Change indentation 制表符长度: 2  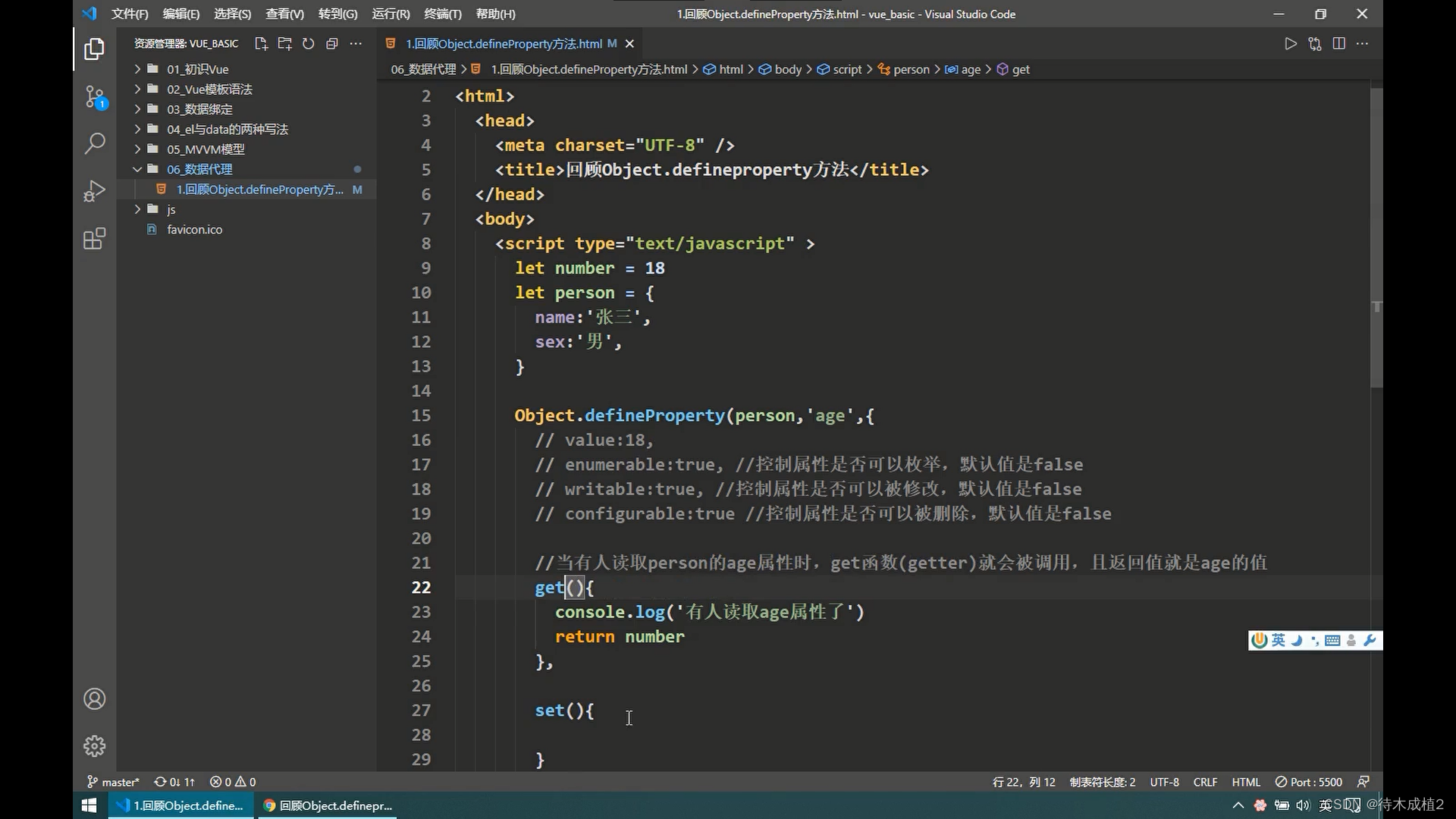pyautogui.click(x=1103, y=782)
